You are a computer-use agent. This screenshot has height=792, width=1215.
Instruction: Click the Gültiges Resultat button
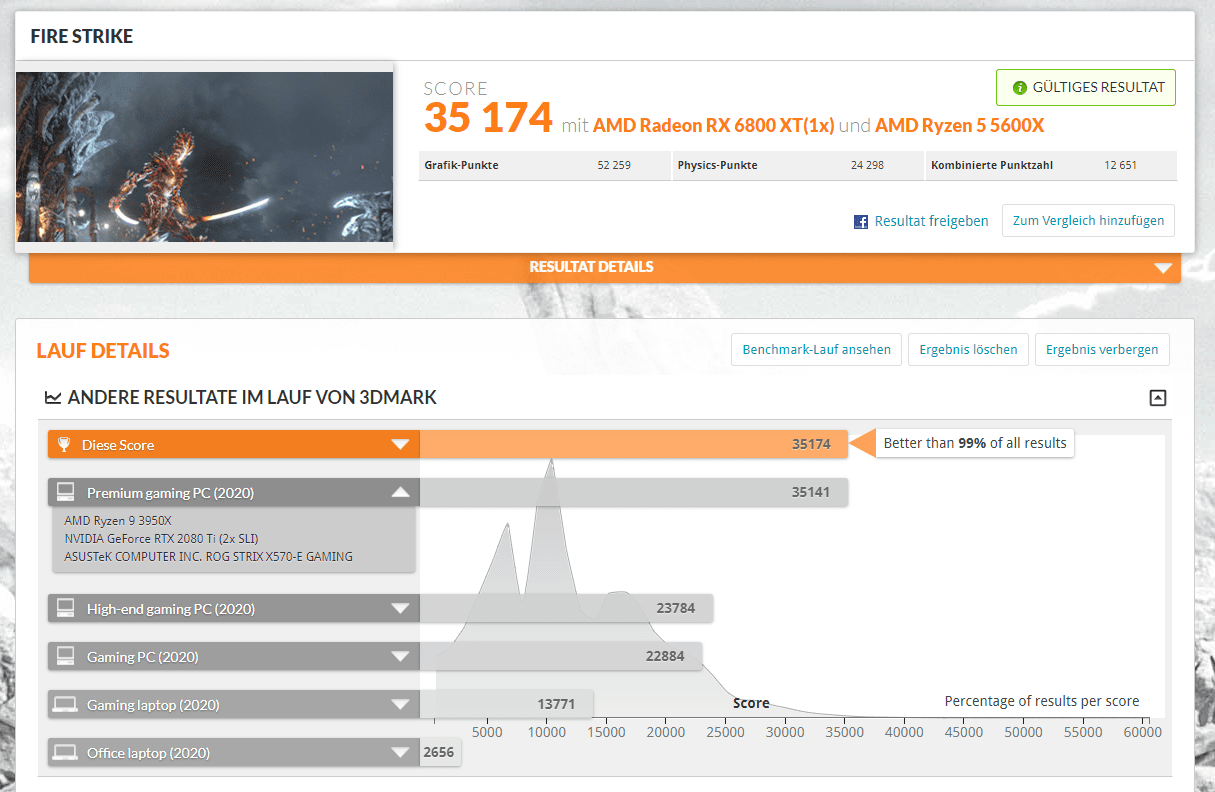click(x=1086, y=88)
